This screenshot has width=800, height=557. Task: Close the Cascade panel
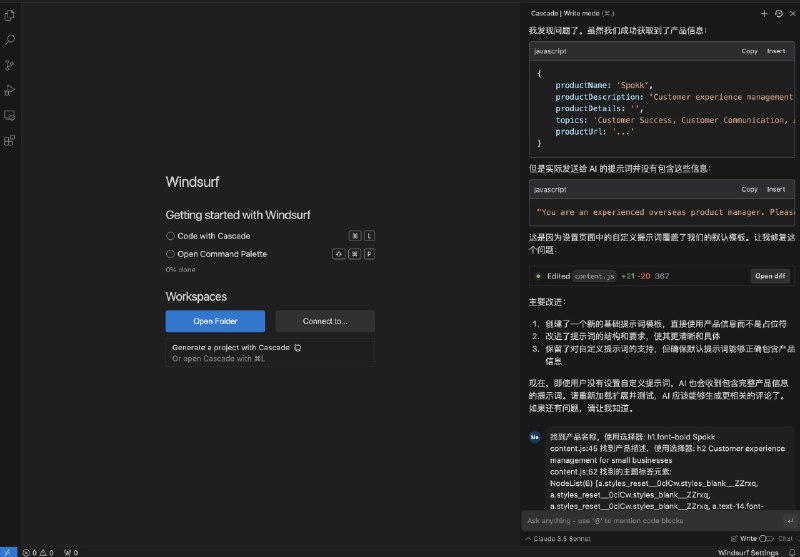point(792,14)
